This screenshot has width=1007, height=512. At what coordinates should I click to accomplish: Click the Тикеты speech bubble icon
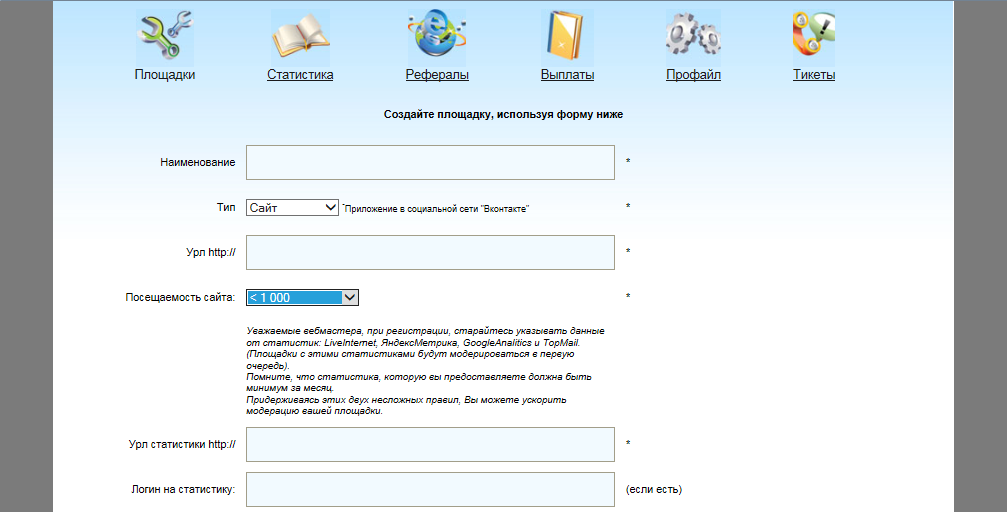(x=814, y=35)
